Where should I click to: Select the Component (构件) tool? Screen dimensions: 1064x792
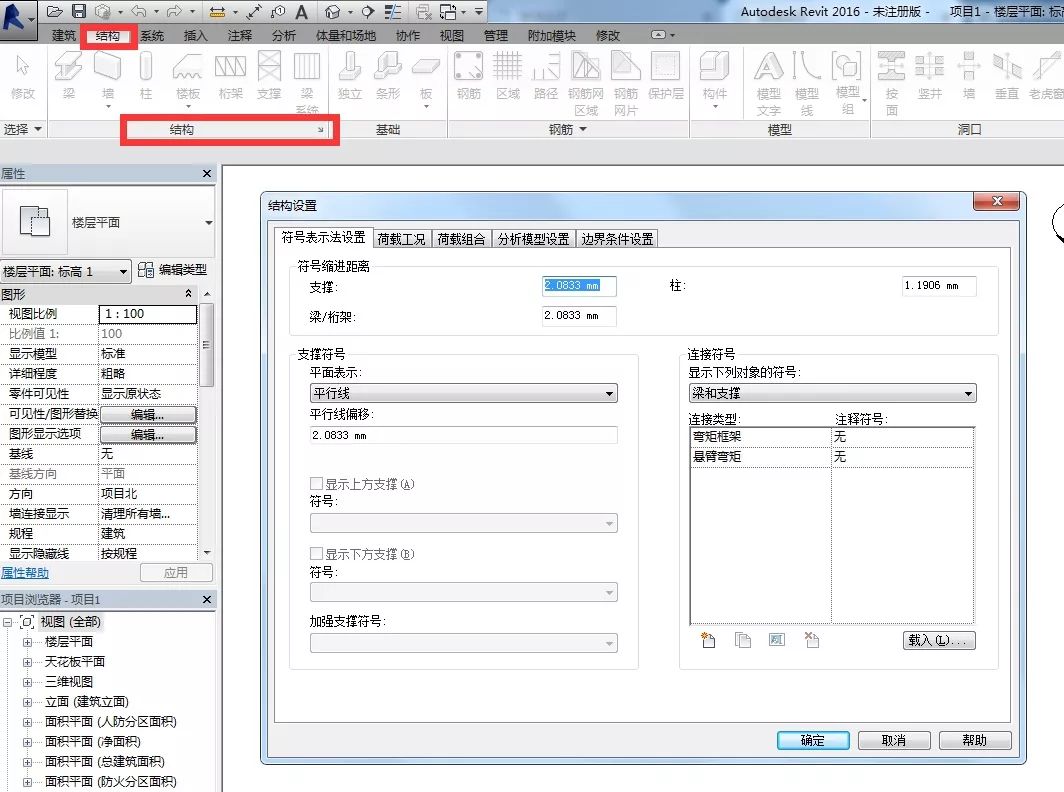[x=715, y=78]
